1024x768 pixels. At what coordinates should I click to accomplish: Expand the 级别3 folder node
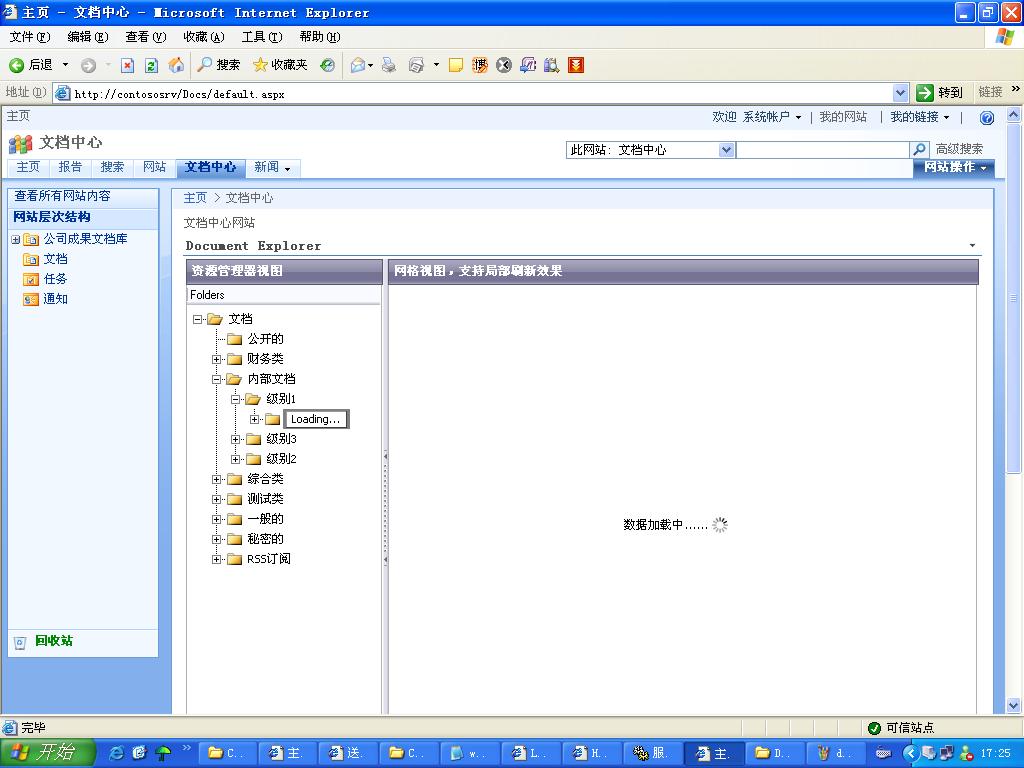pos(236,439)
